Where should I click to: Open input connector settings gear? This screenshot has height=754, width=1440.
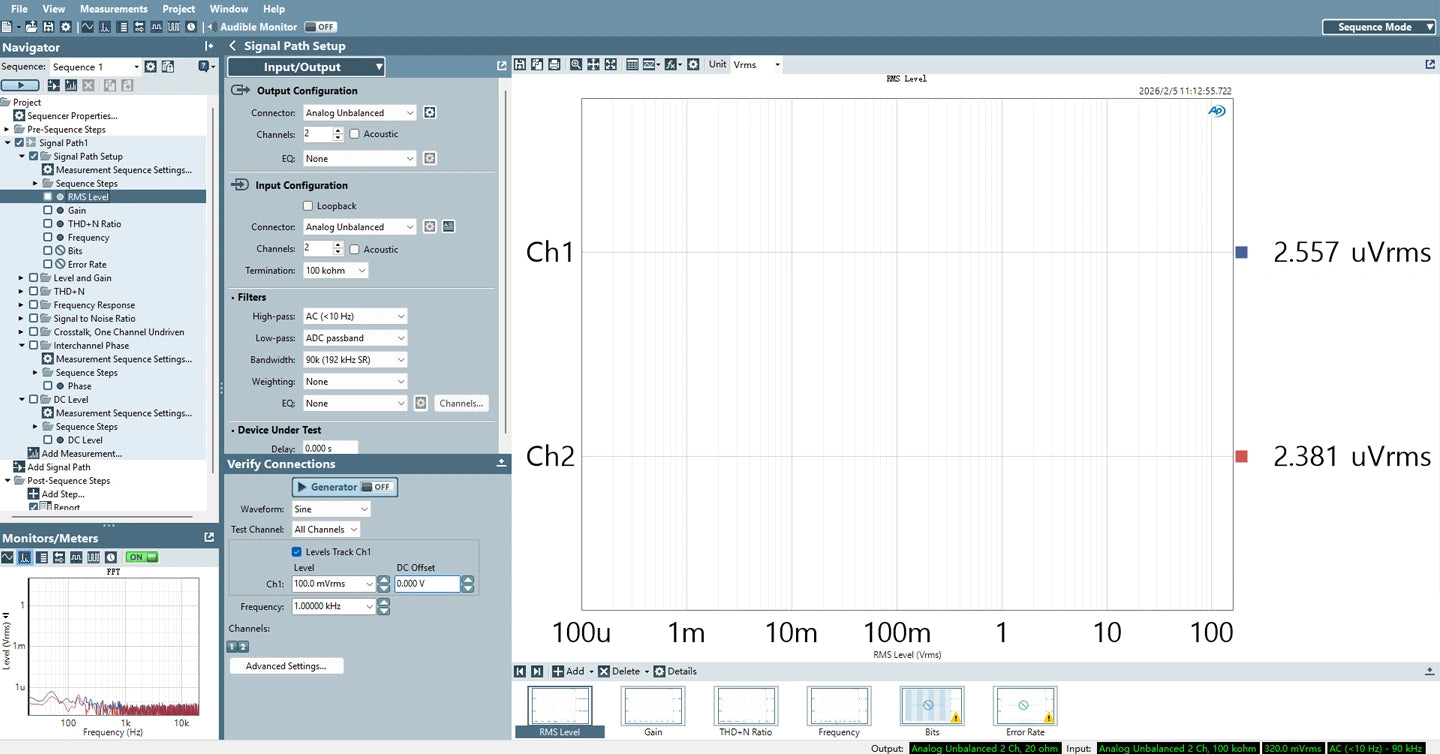coord(430,227)
